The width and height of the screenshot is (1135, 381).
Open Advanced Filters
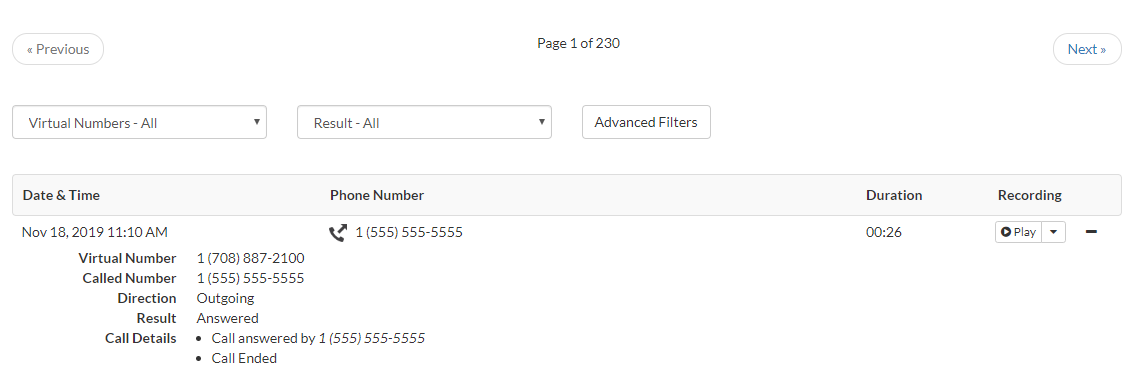tap(646, 122)
